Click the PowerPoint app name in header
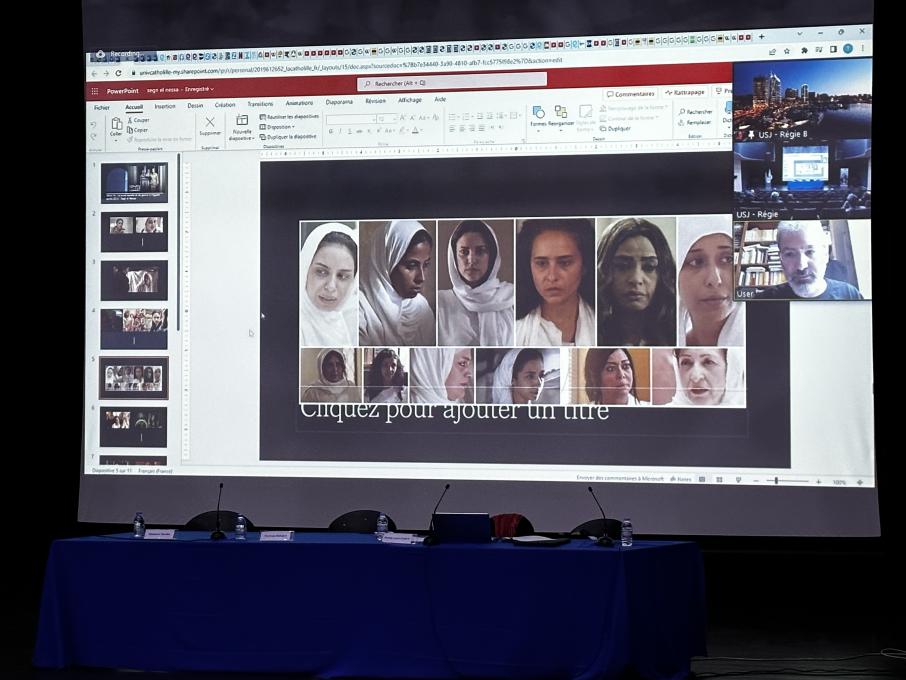The width and height of the screenshot is (906, 680). pos(122,91)
